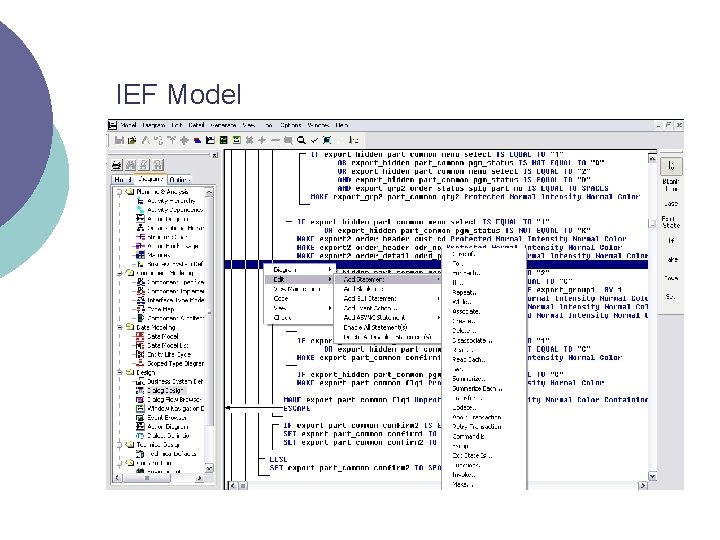Screen dimensions: 720x540
Task: Click the checkmark toolbar icon
Action: coord(315,140)
